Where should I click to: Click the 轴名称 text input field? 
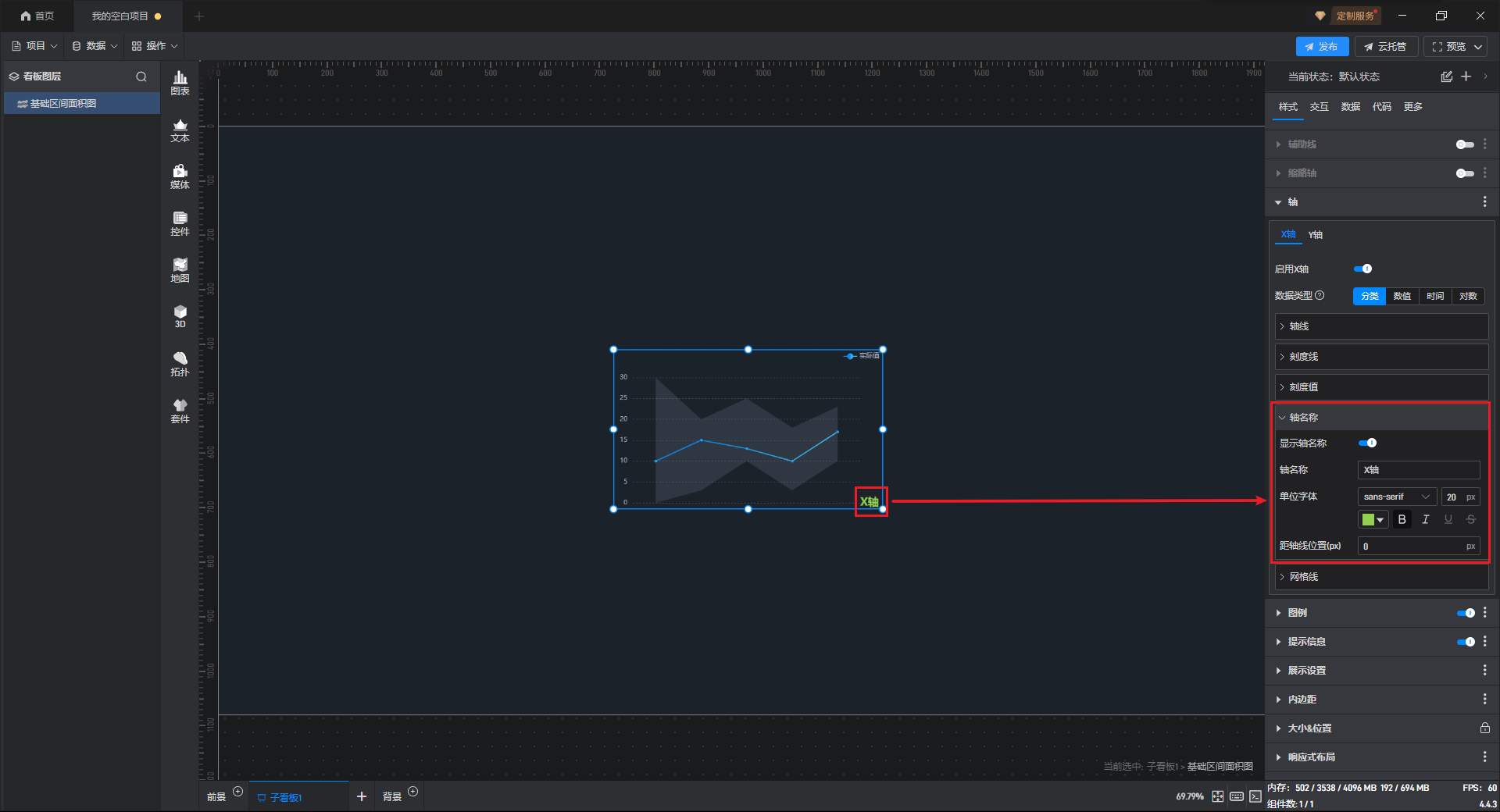point(1419,470)
